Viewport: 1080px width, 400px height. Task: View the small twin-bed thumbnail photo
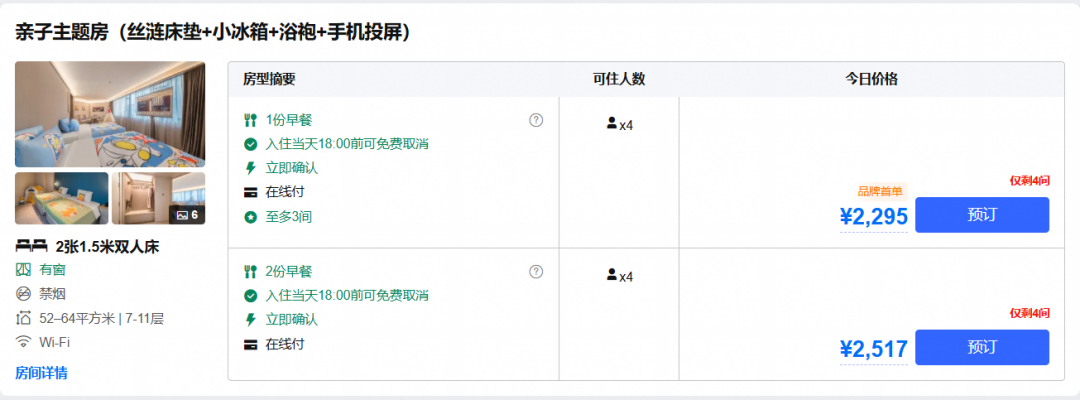point(62,198)
